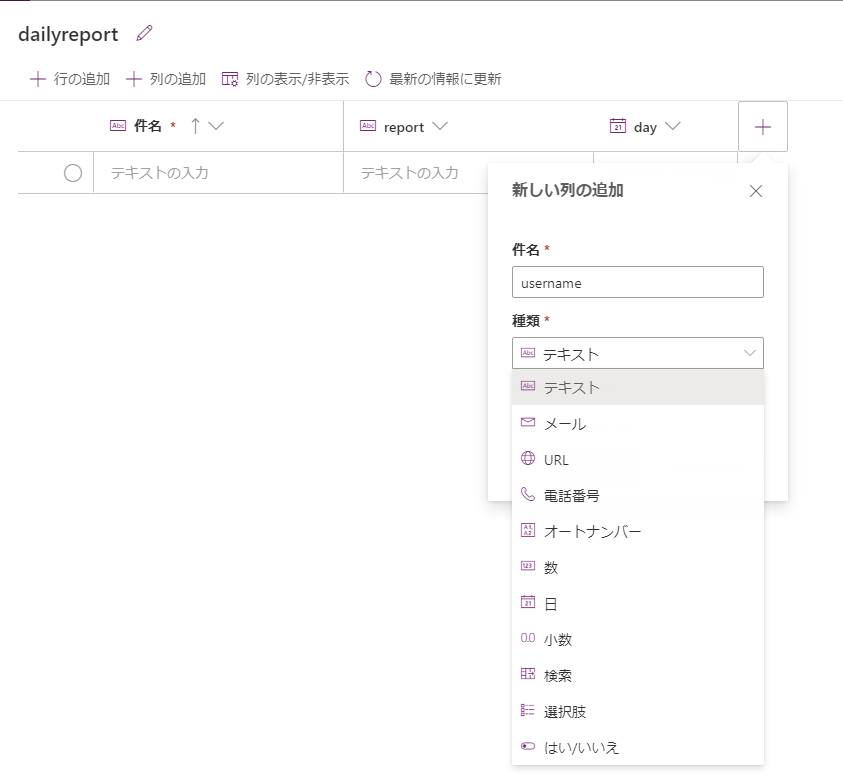
Task: Open the day column dropdown menu
Action: [672, 126]
